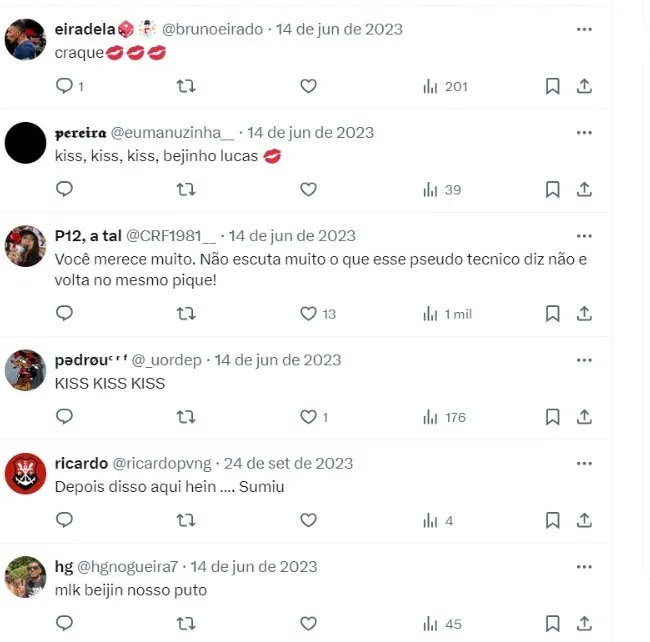650x642 pixels.
Task: Open three-dot menu on hg's tweet
Action: point(584,567)
